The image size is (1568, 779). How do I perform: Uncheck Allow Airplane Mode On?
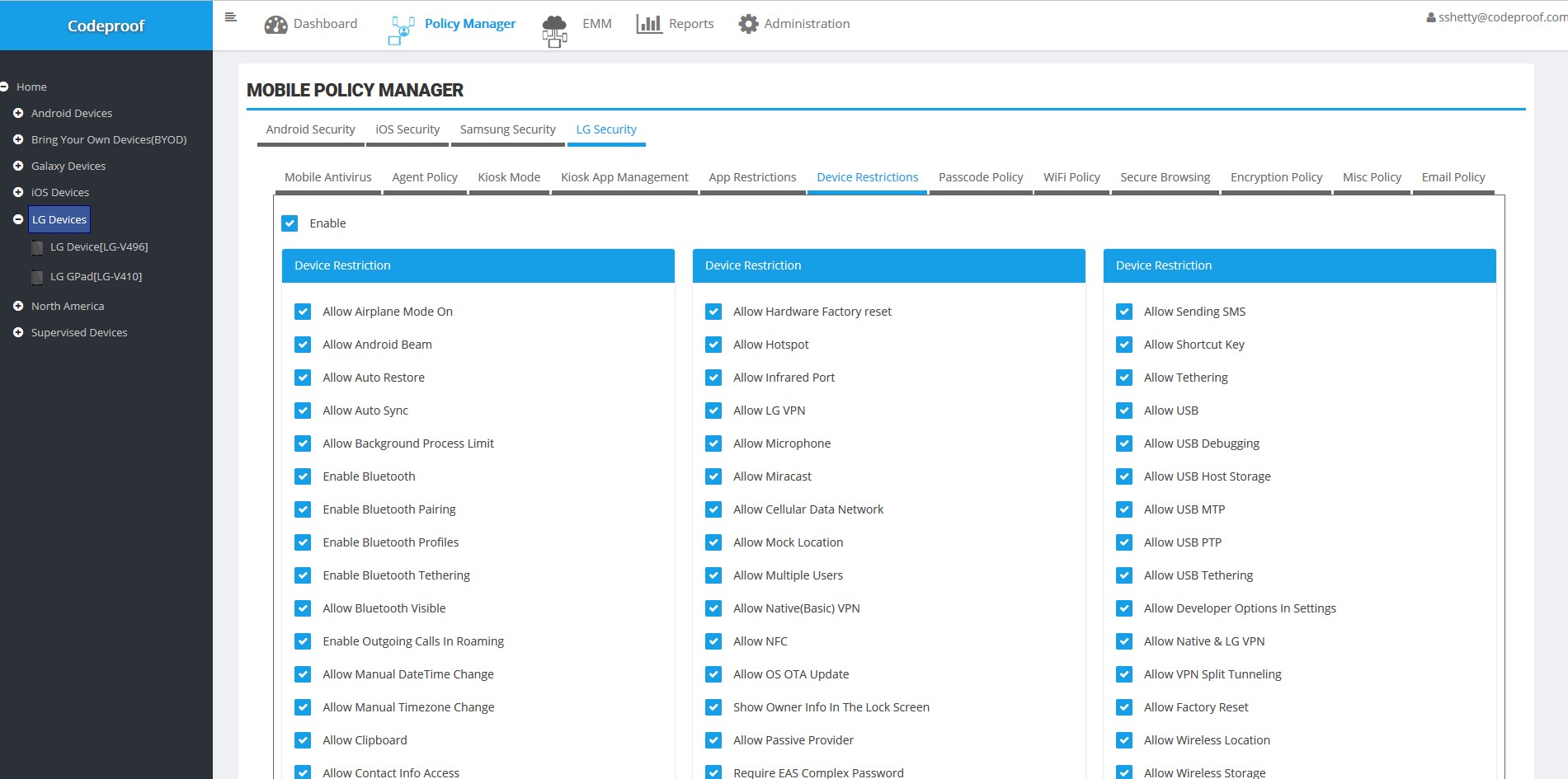tap(303, 312)
